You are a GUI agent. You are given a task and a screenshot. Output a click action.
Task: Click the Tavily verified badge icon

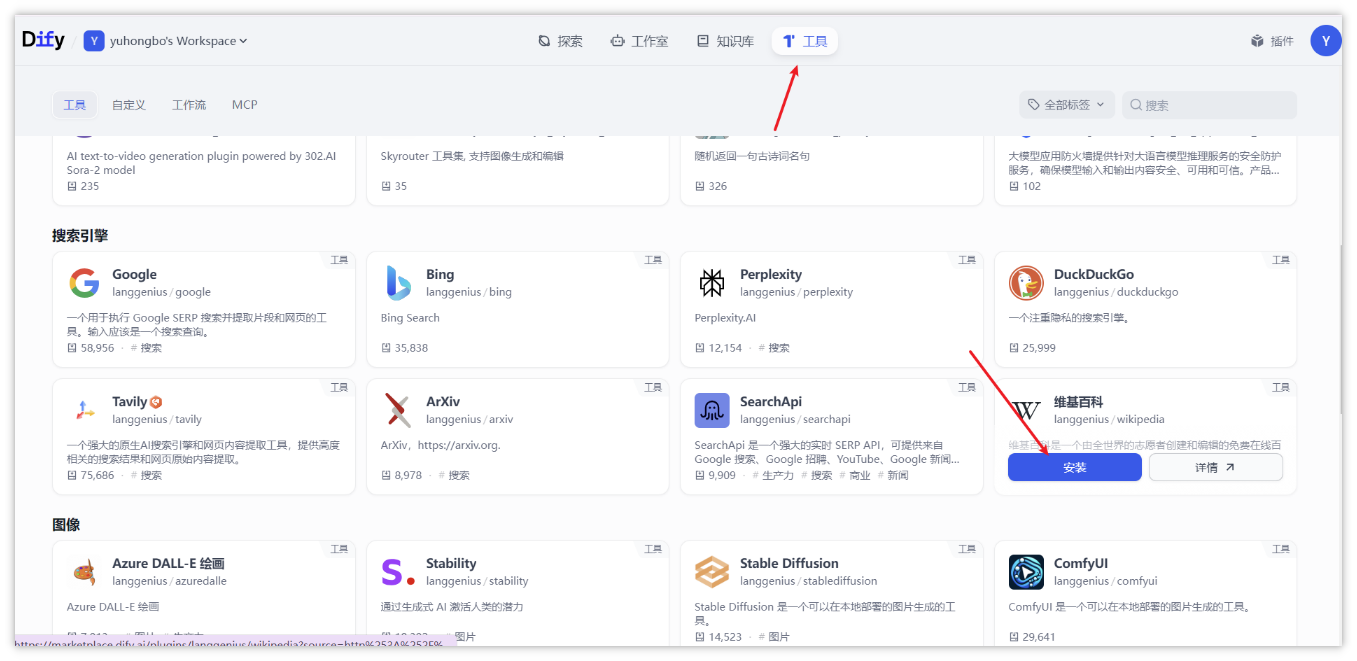(156, 402)
